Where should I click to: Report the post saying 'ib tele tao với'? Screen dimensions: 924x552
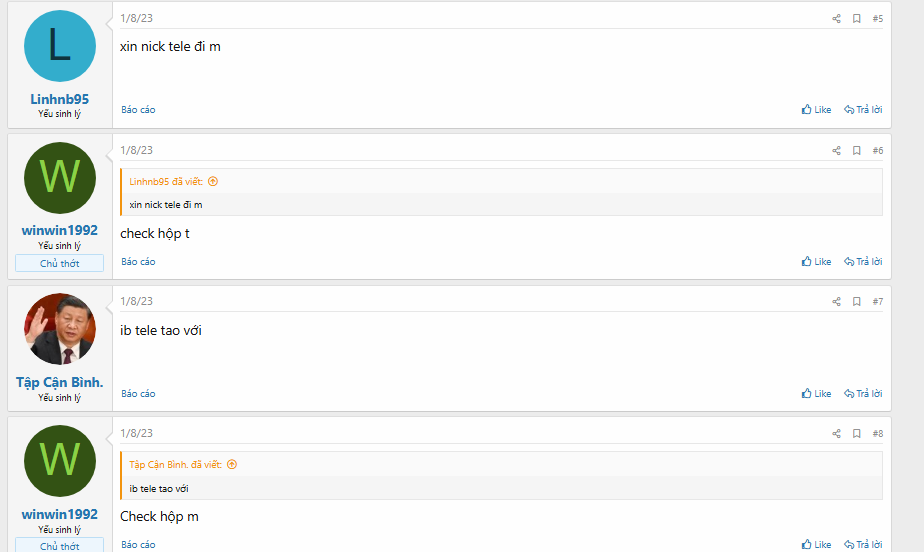pyautogui.click(x=138, y=394)
